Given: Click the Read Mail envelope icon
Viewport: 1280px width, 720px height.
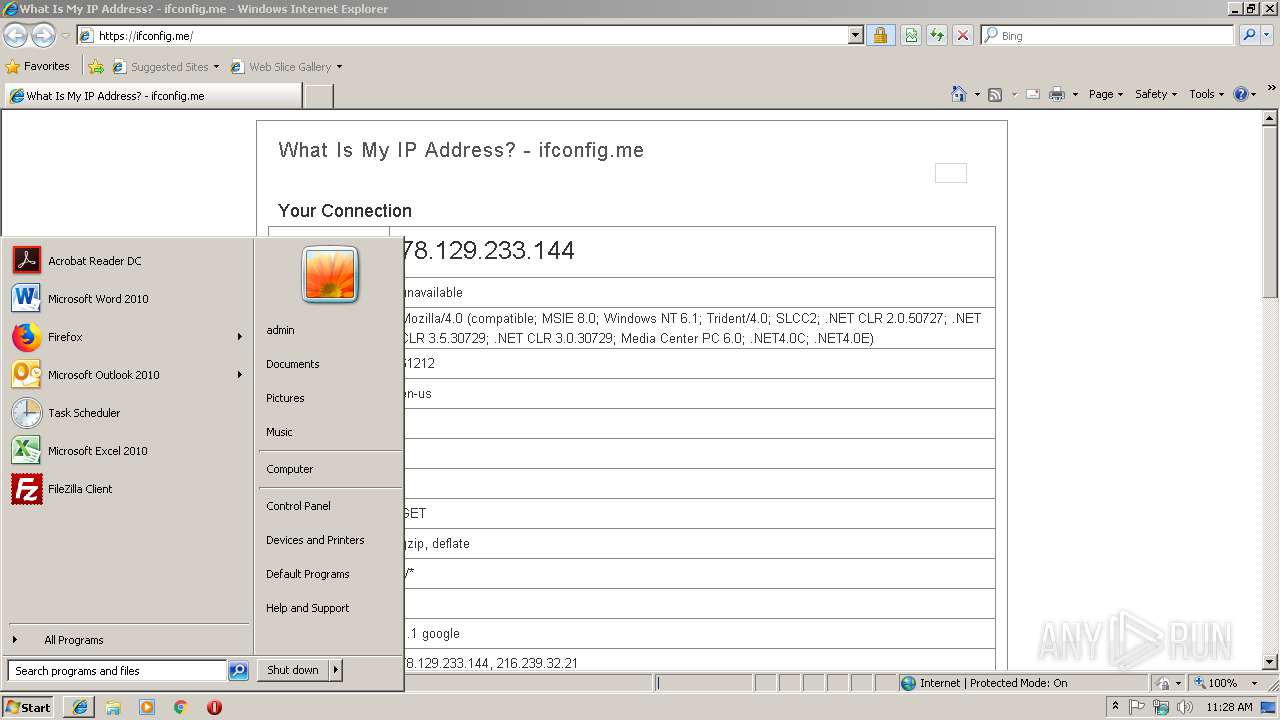Looking at the screenshot, I should (1033, 94).
